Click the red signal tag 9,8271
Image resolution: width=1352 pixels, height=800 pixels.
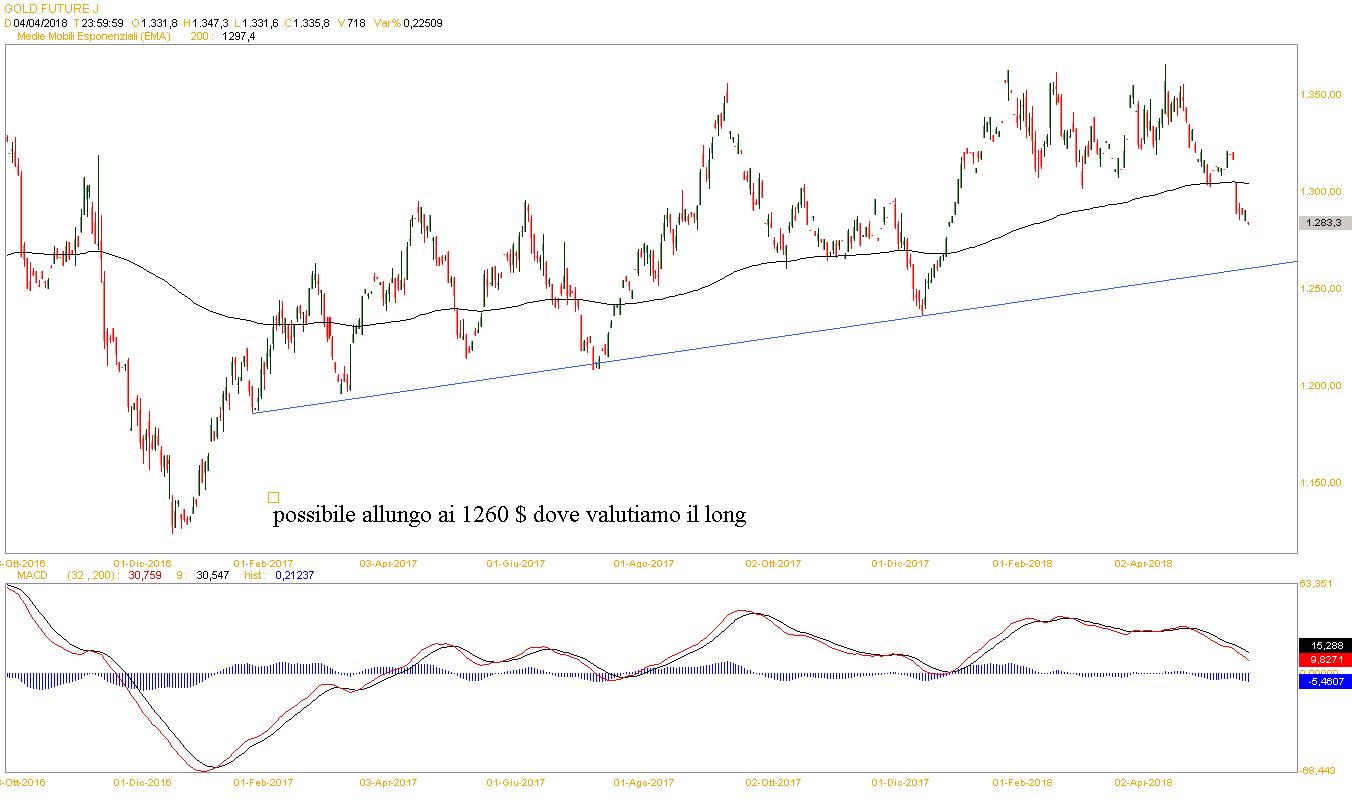(x=1325, y=660)
